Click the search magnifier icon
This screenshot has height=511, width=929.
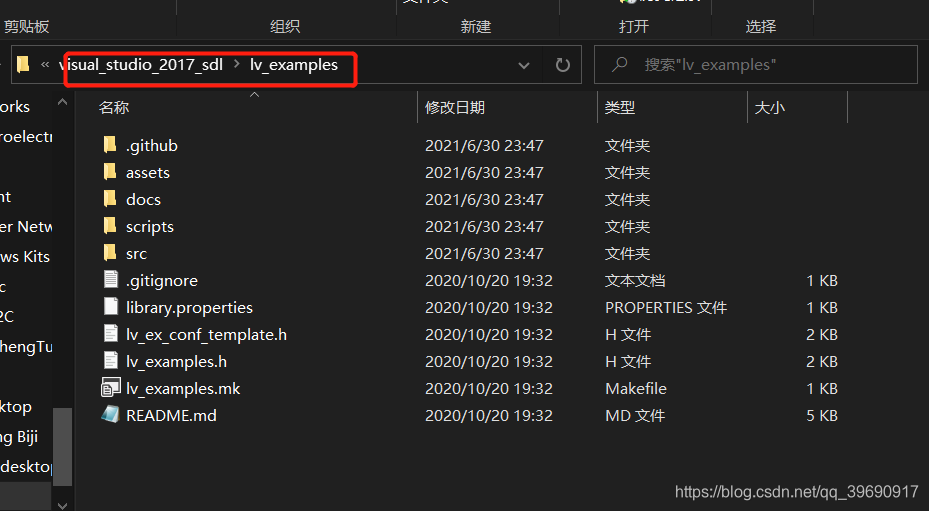(x=620, y=64)
